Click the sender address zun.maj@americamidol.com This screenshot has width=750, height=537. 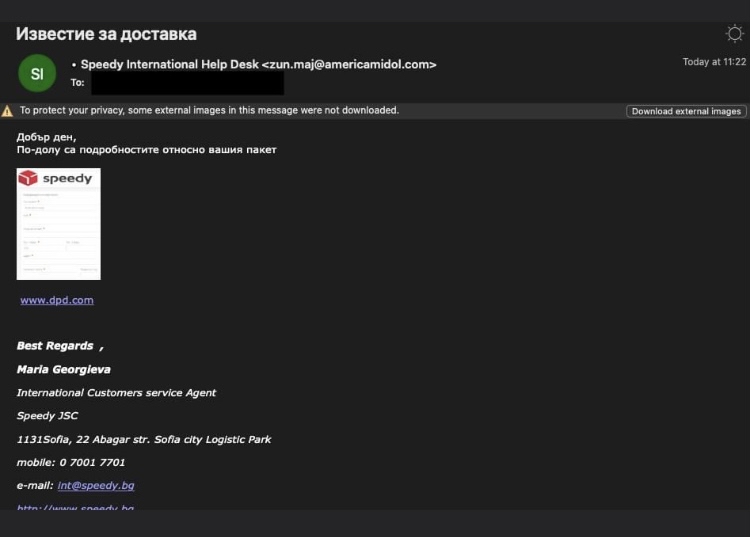(x=349, y=65)
